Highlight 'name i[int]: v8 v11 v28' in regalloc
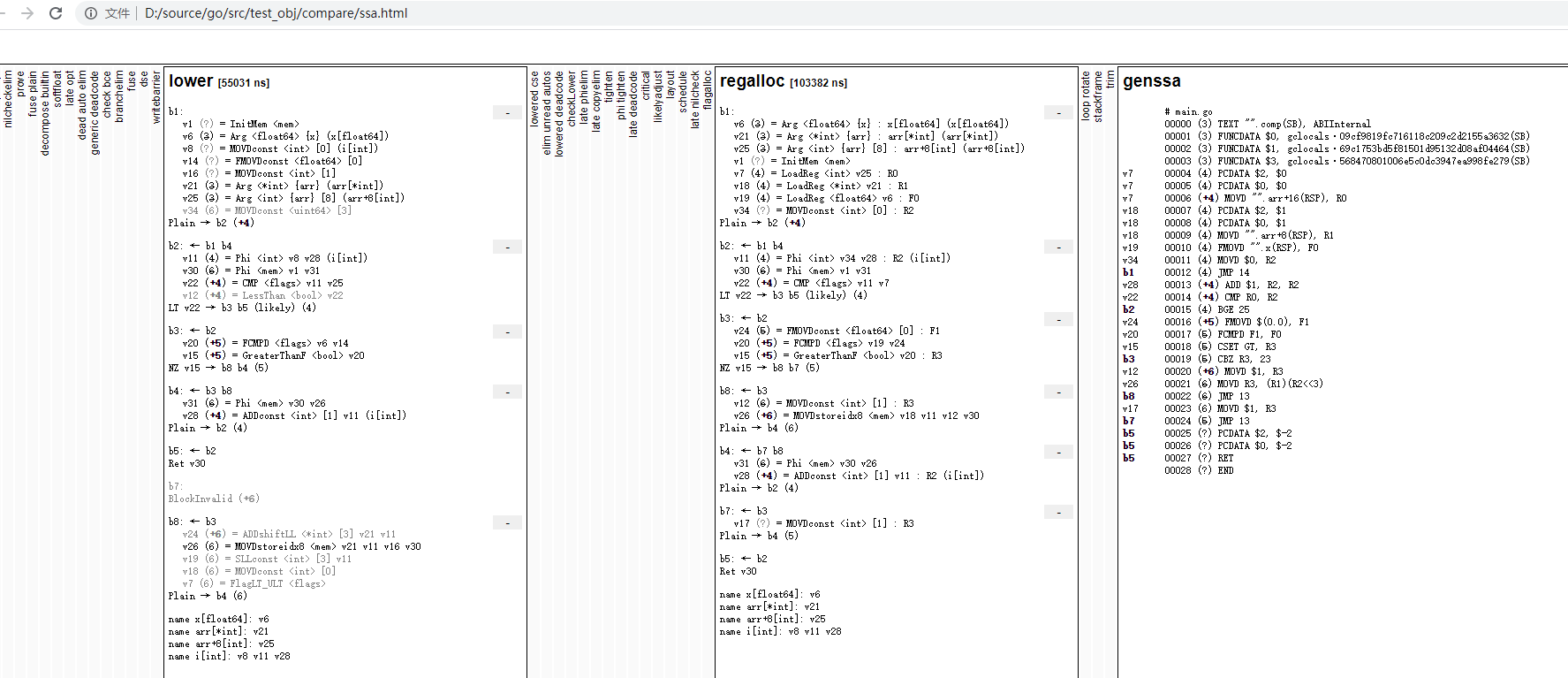The height and width of the screenshot is (678, 1568). click(x=780, y=631)
